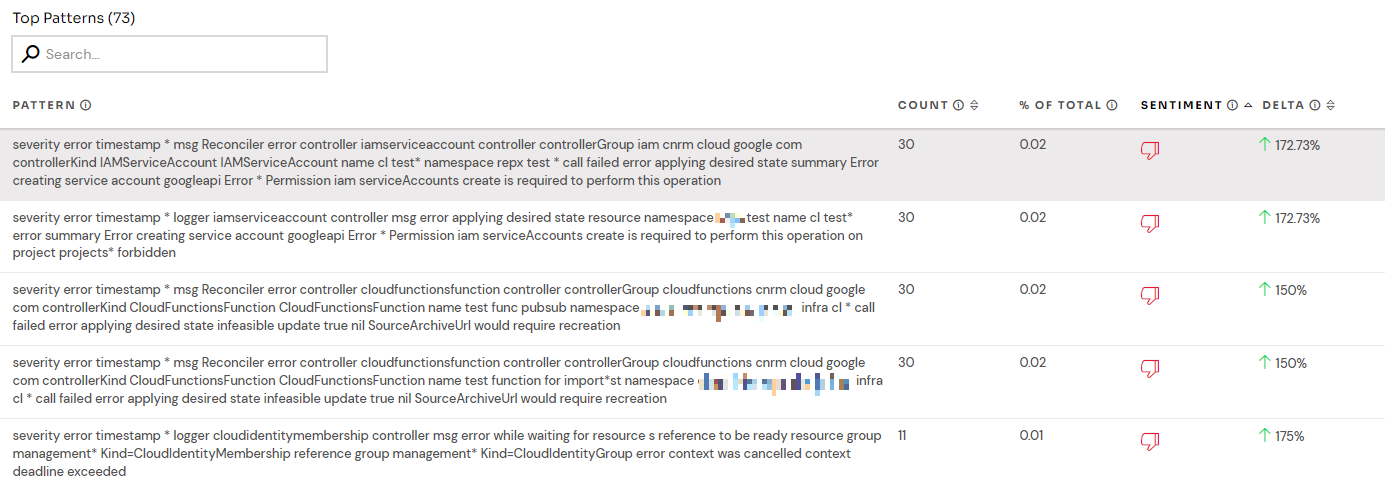Open the iamserviceaccount logger error pattern row

[x=692, y=236]
